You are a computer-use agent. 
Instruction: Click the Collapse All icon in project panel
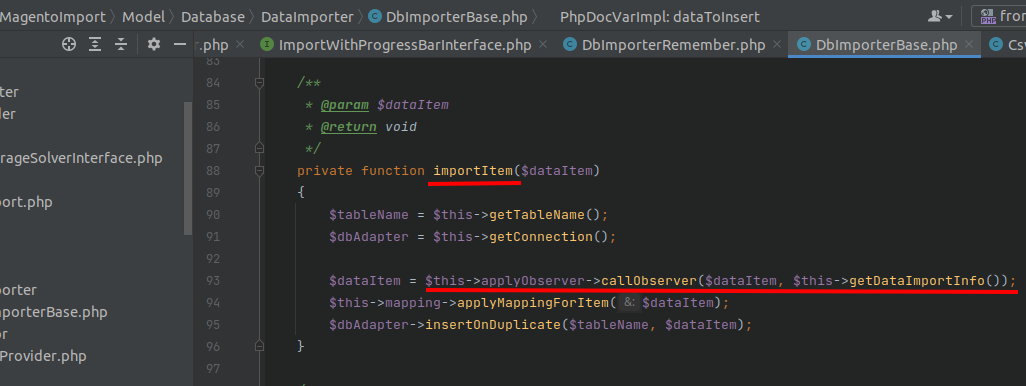click(x=121, y=44)
